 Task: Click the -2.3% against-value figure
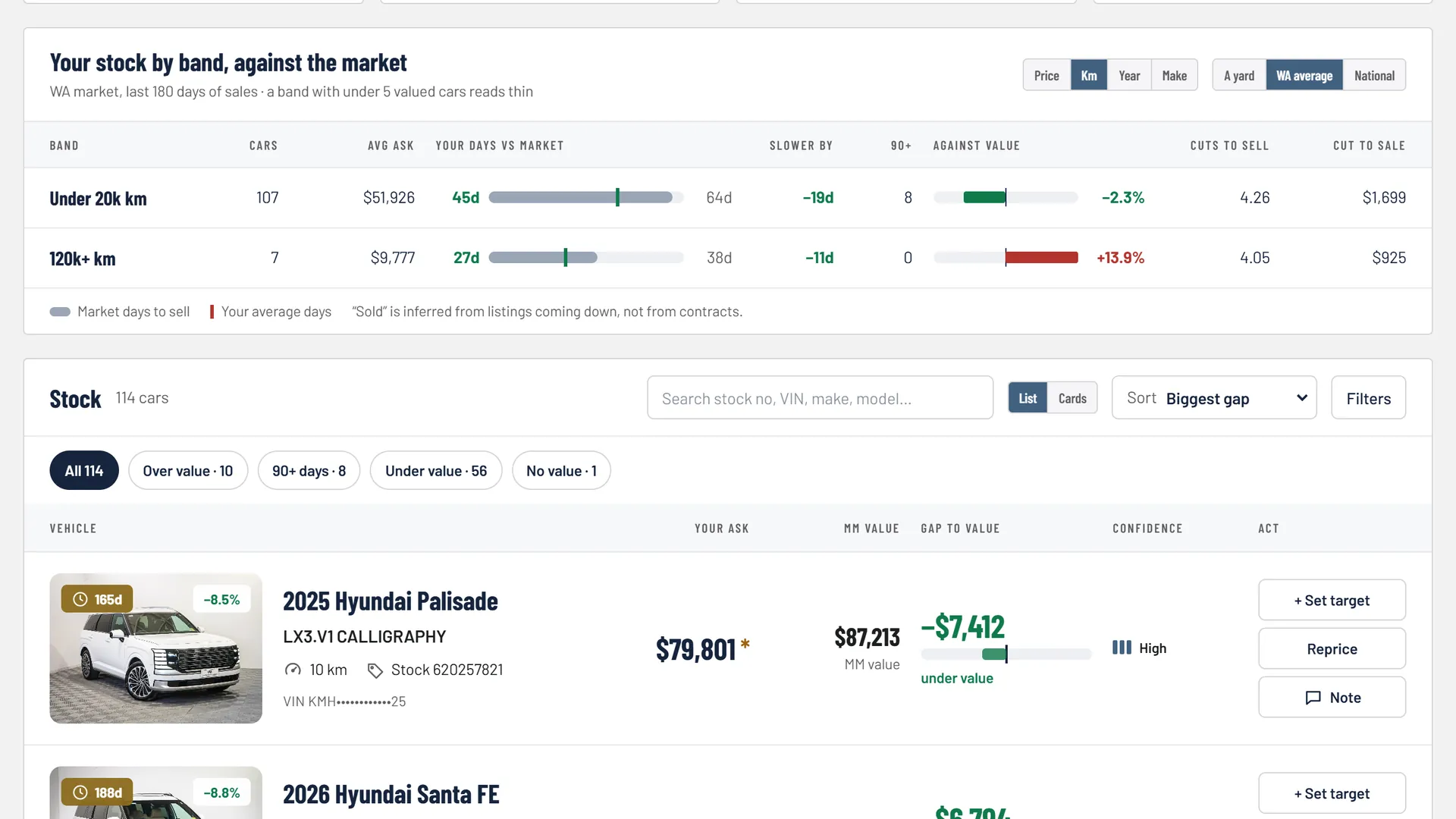tap(1123, 198)
